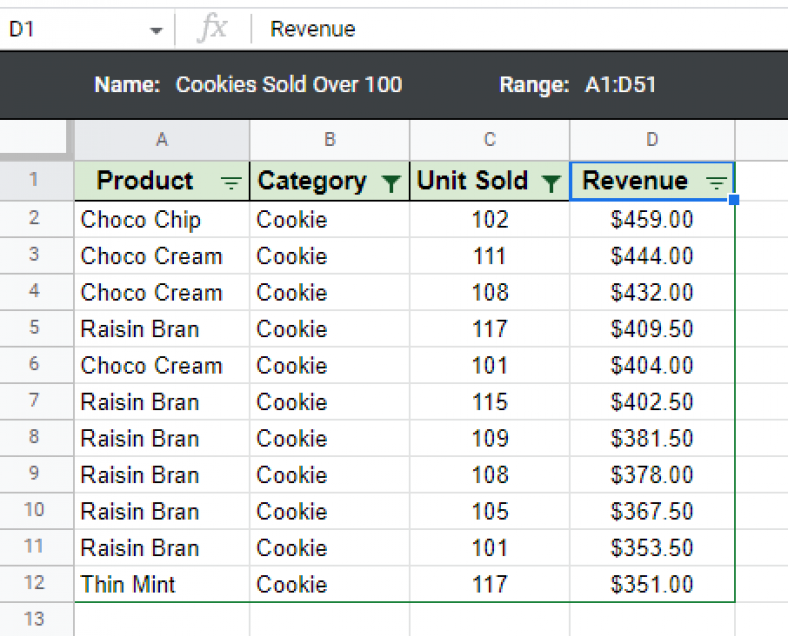Open the Unit Sold filter icon
Viewport: 788px width, 636px height.
coord(551,183)
